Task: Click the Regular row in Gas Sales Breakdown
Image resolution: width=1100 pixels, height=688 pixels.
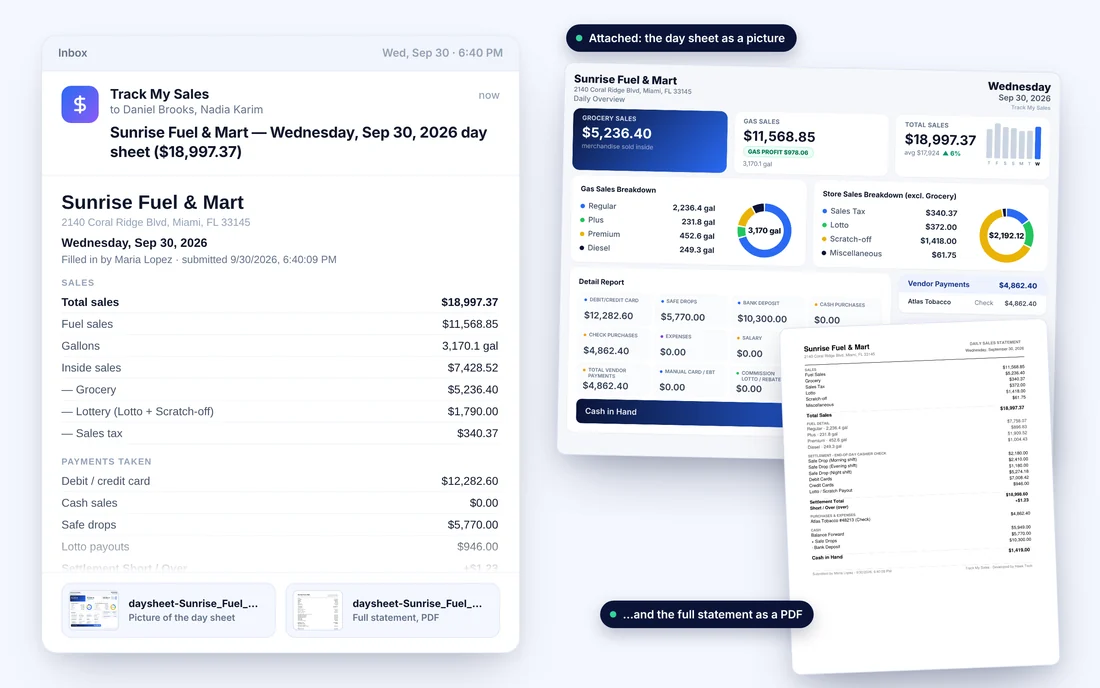Action: [x=648, y=207]
